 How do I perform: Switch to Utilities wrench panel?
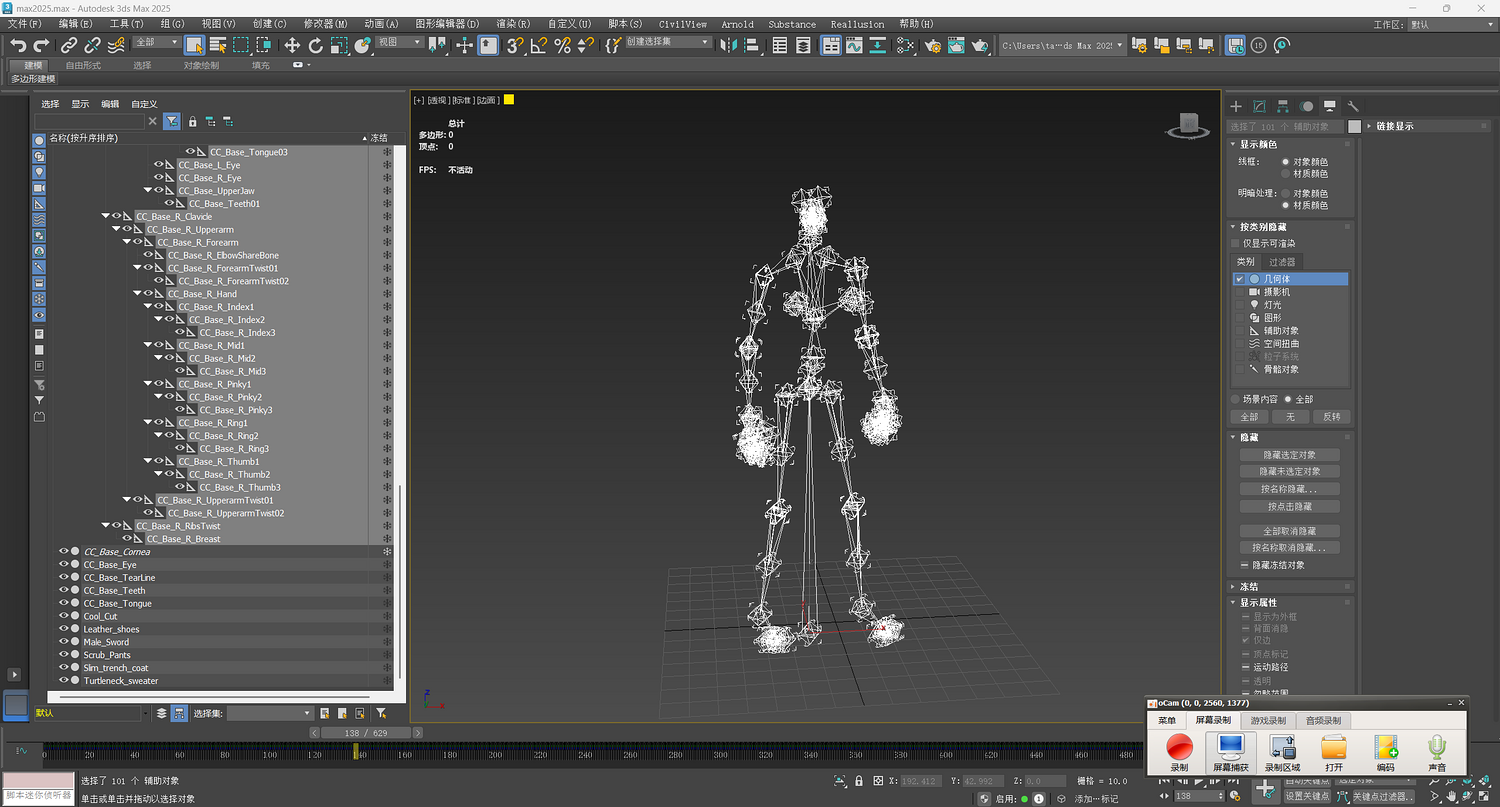(x=1353, y=106)
